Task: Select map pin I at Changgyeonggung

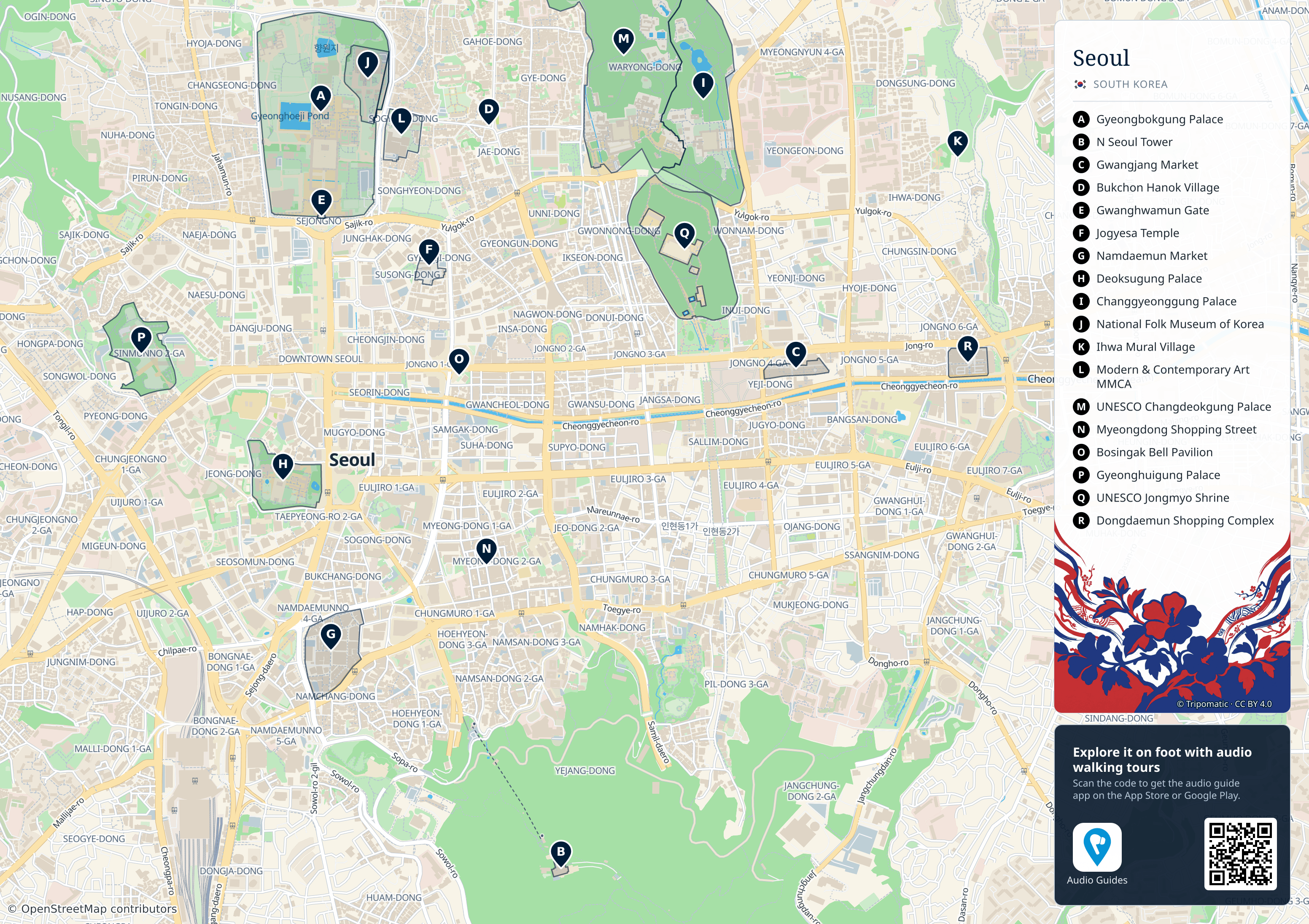Action: coord(703,85)
